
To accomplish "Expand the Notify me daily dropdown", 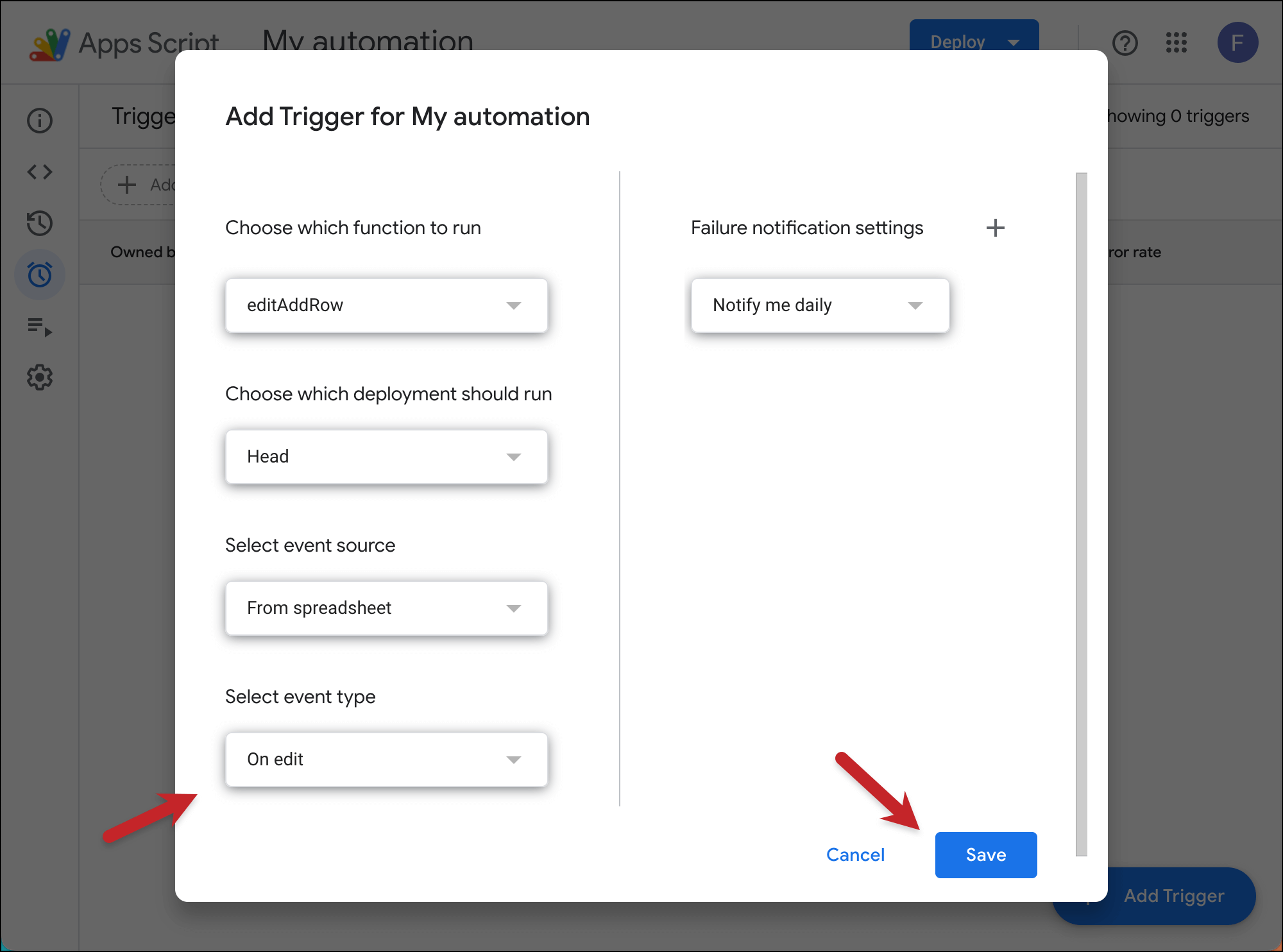I will (820, 305).
